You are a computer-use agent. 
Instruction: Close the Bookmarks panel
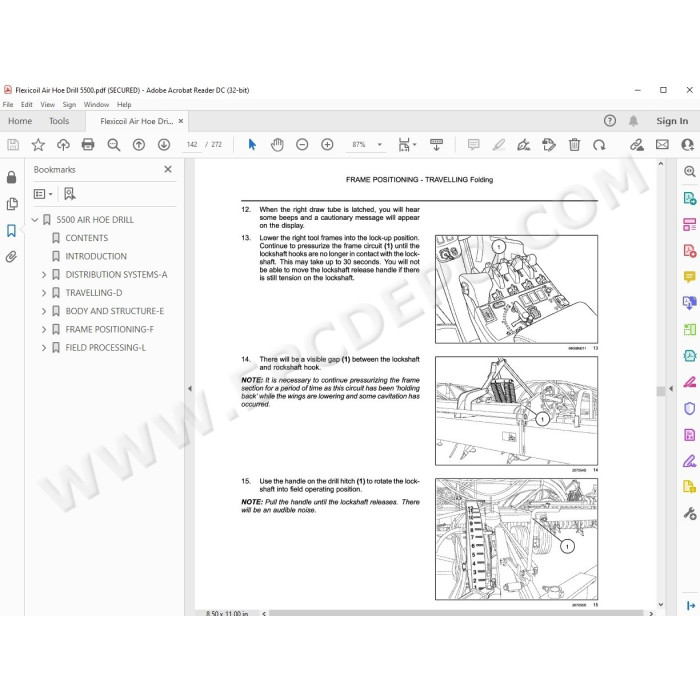tap(168, 169)
